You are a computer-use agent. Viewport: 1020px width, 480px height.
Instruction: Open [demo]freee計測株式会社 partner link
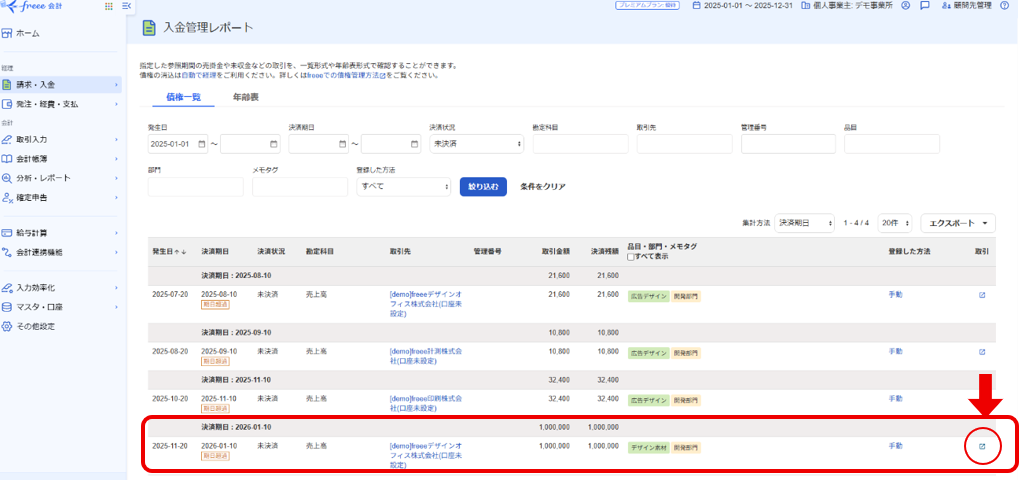(x=426, y=355)
